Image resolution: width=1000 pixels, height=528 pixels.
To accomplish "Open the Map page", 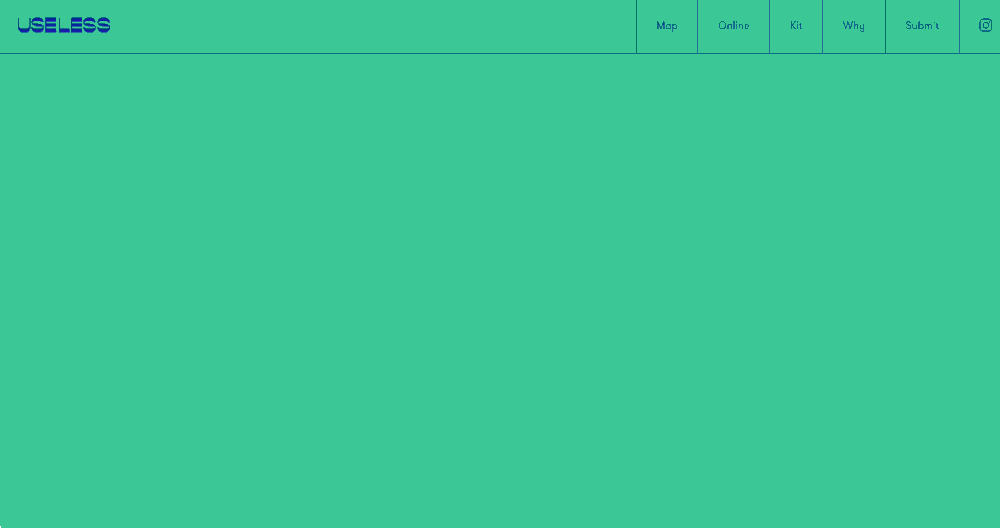I will [666, 26].
